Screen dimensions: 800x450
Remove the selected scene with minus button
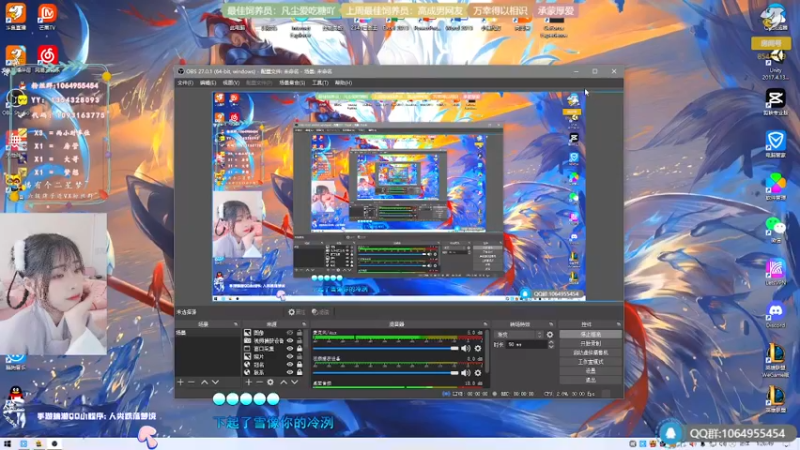click(x=191, y=382)
